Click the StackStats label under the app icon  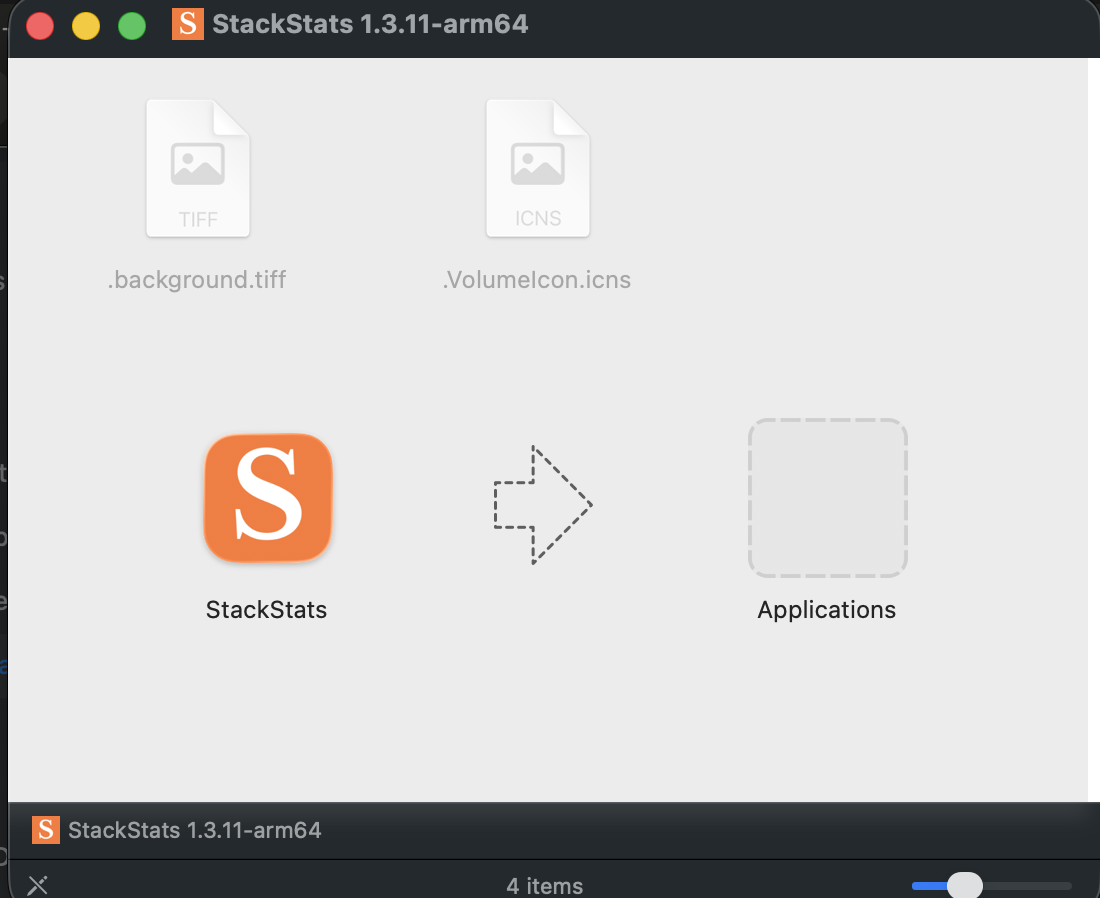tap(266, 609)
